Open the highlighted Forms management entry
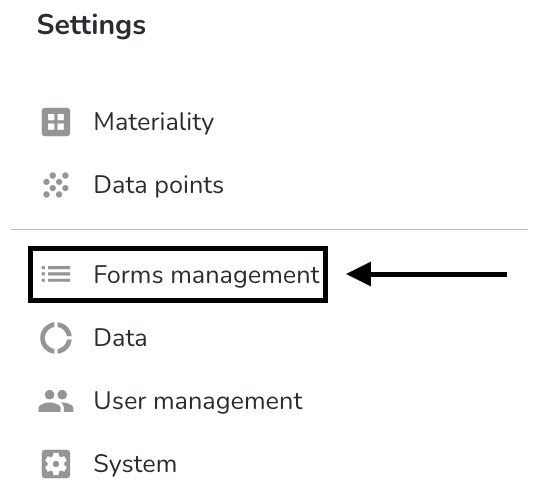The width and height of the screenshot is (548, 502). tap(207, 275)
